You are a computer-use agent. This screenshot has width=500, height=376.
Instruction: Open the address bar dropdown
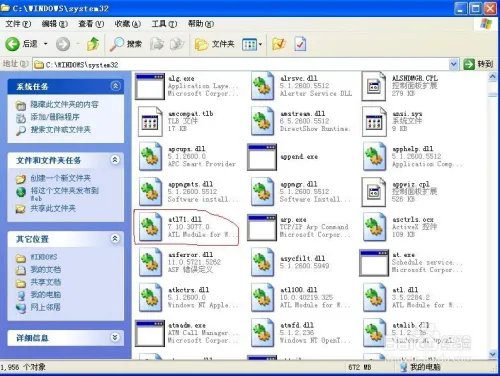point(453,64)
